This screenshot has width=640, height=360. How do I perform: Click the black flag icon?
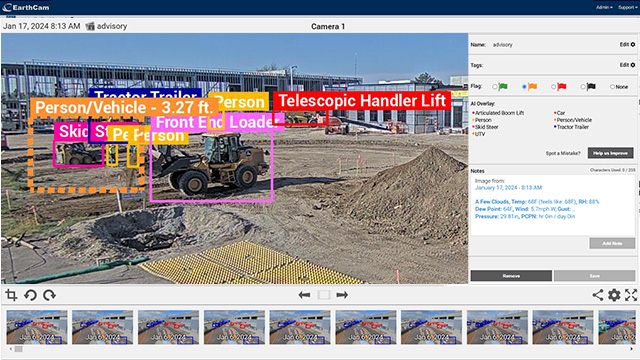coord(591,86)
